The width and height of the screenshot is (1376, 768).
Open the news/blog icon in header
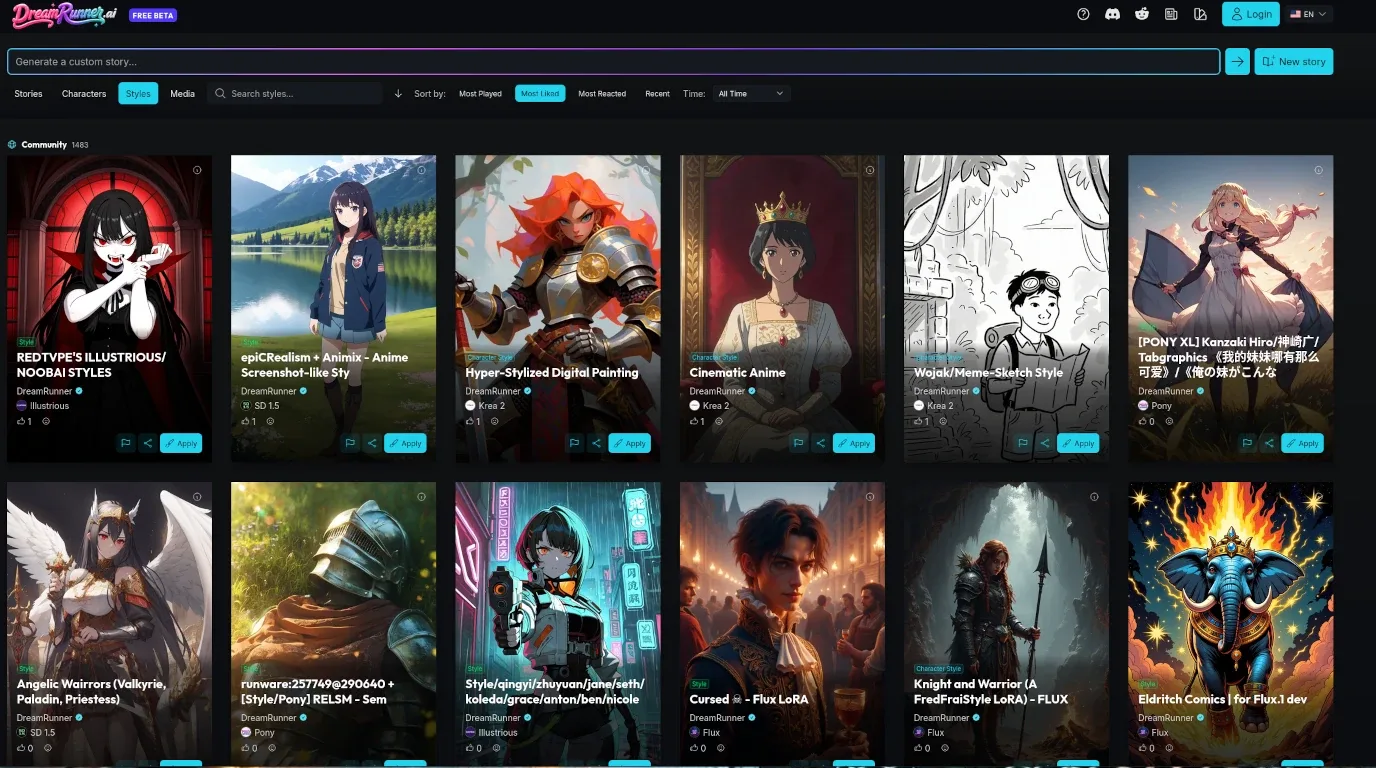click(1171, 14)
